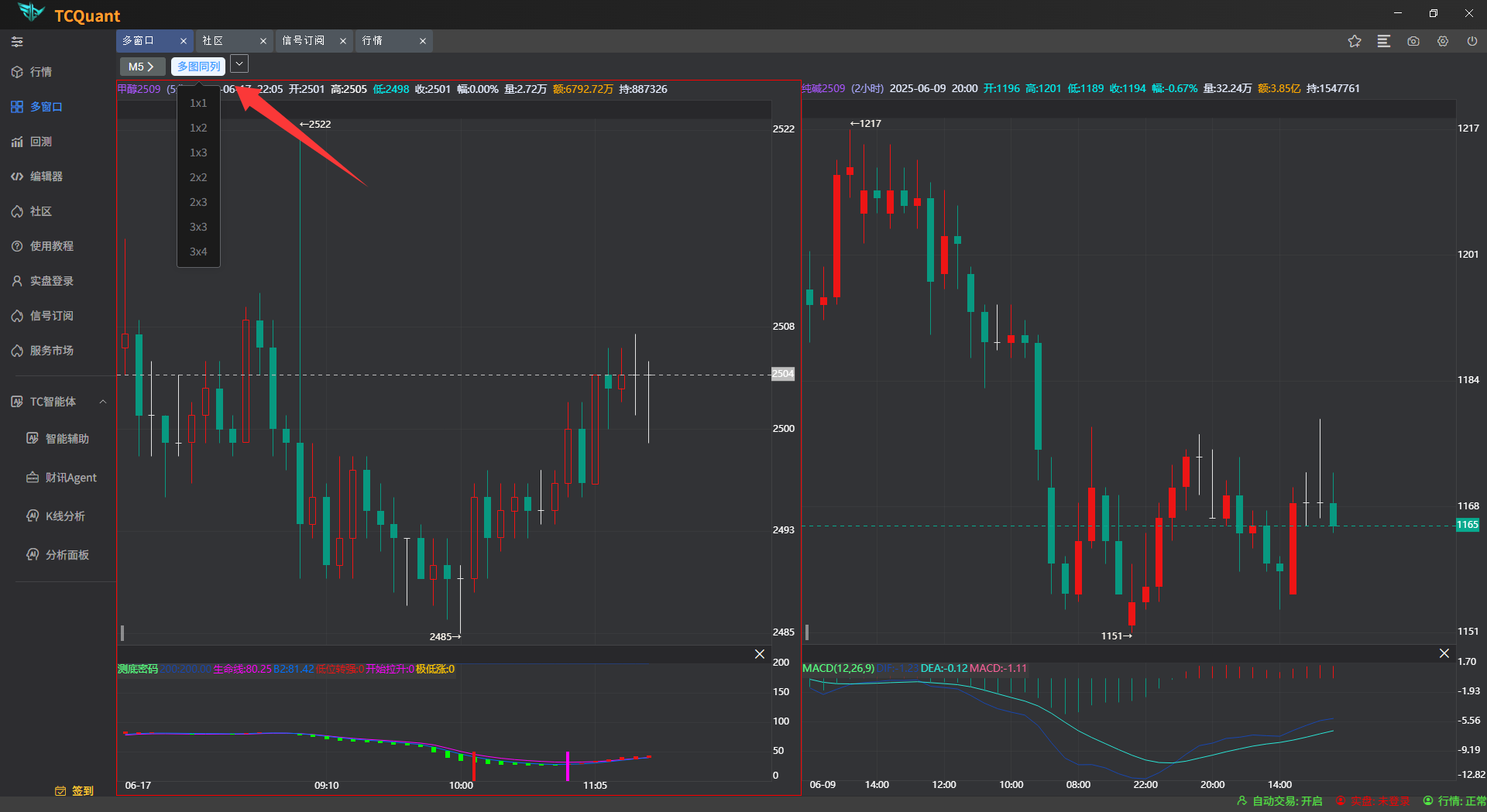Click the favorites star icon
Viewport: 1487px width, 812px height.
coord(1354,41)
